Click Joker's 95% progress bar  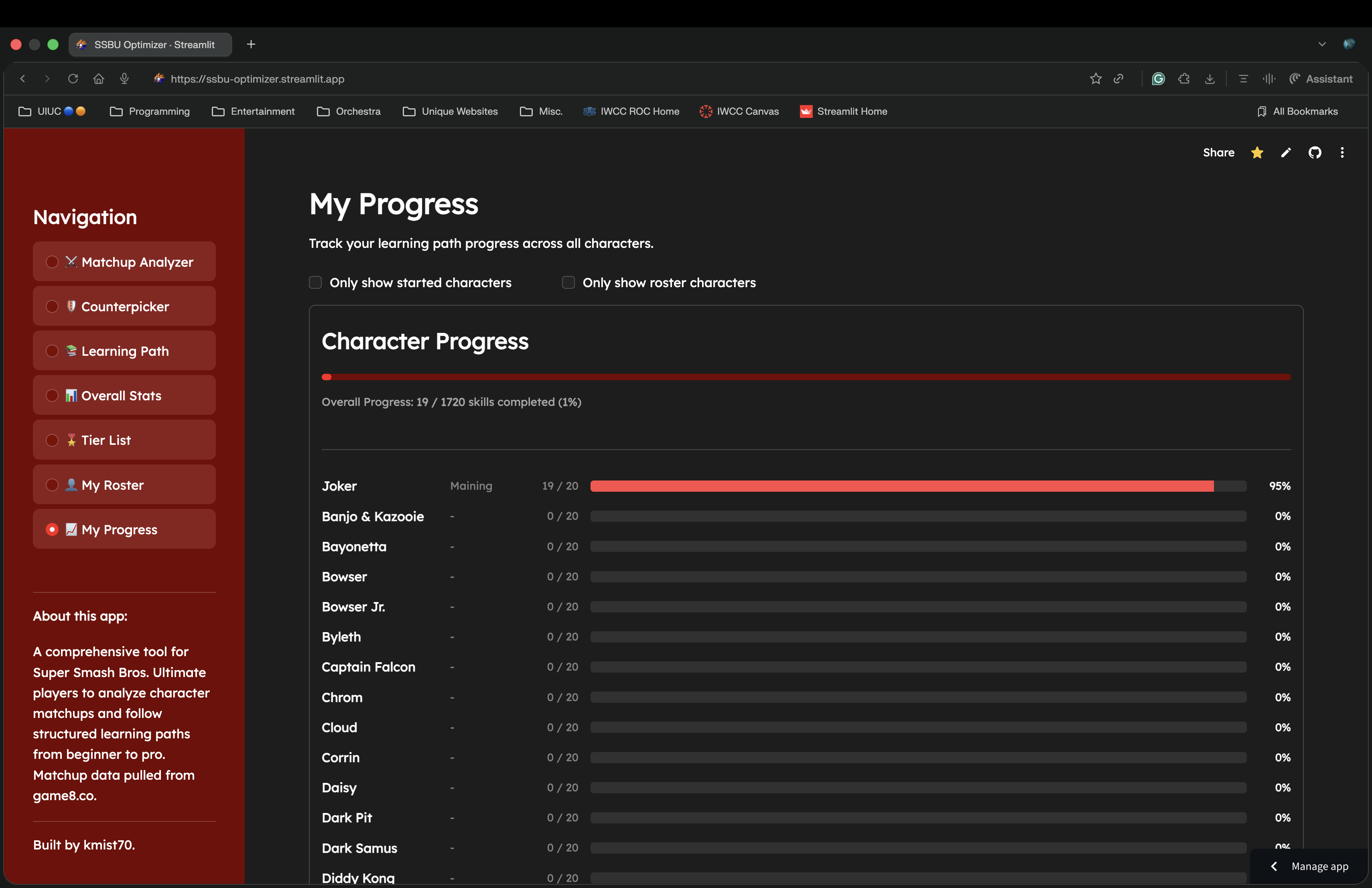coord(918,486)
